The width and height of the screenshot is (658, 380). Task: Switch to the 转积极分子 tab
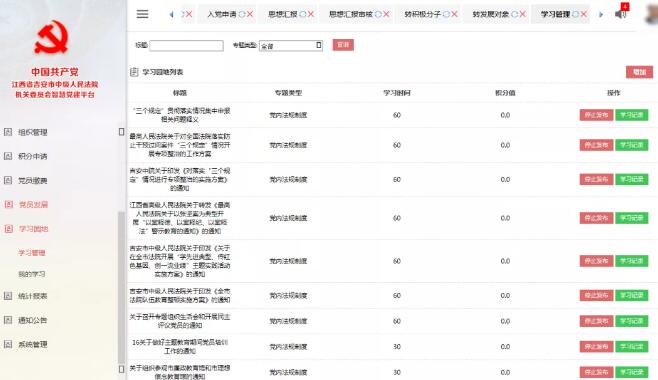423,14
